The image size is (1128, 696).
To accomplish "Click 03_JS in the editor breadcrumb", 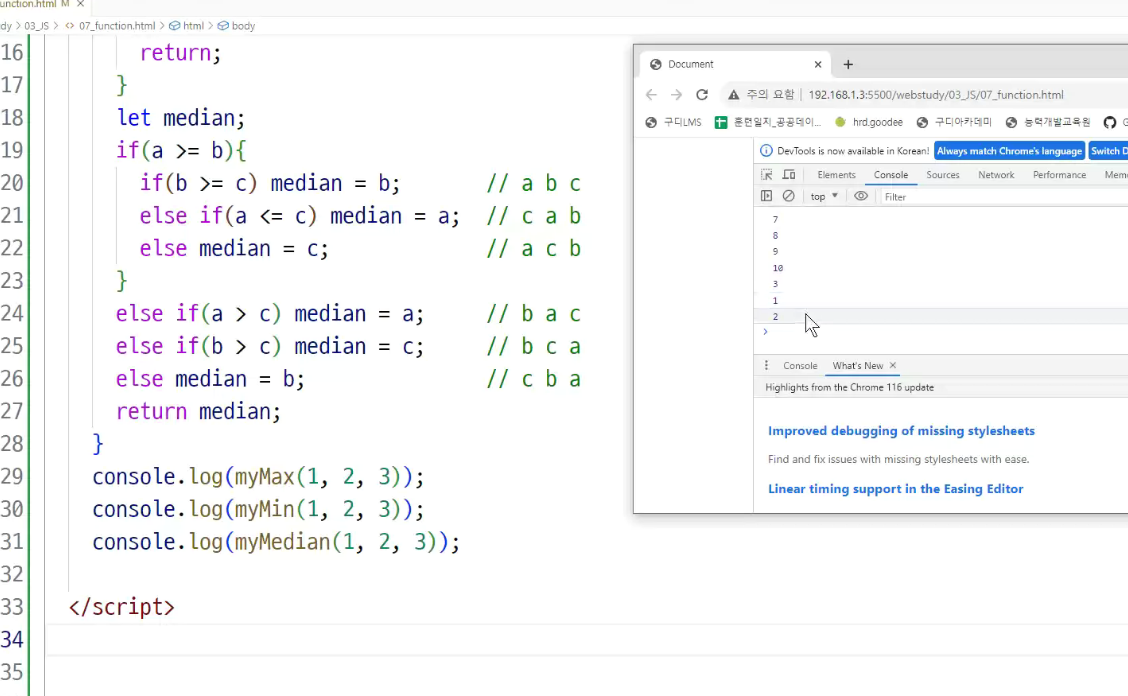I will tap(37, 26).
